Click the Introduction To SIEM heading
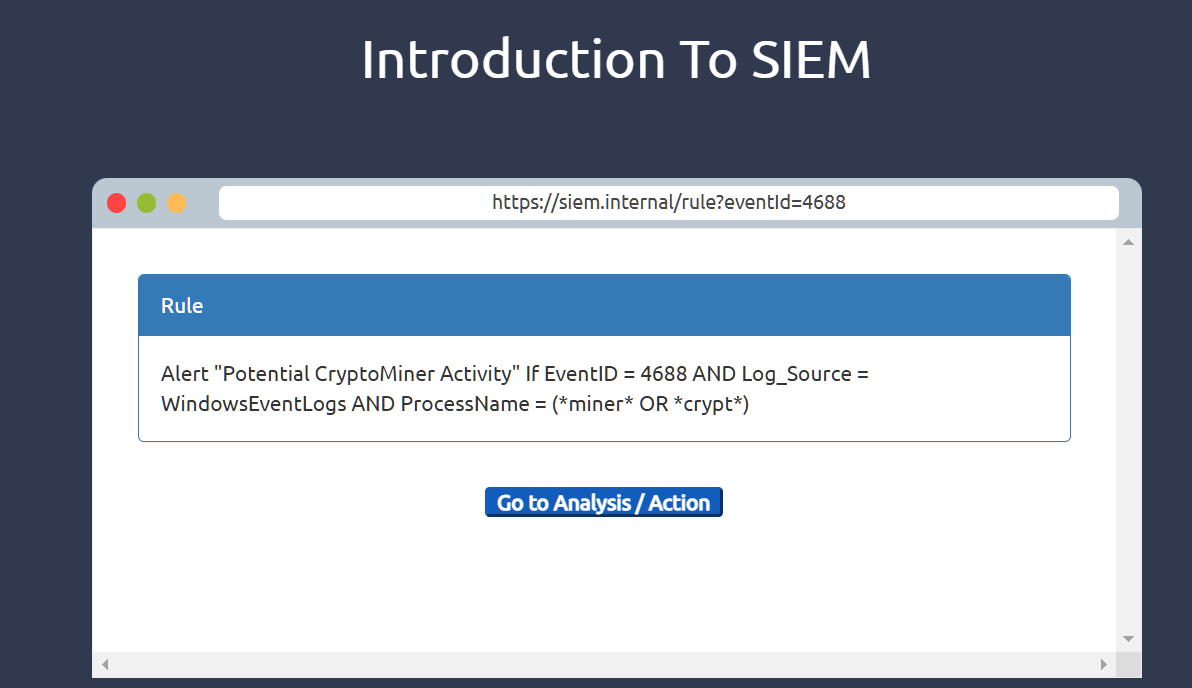Screen dimensions: 1192x688 [x=616, y=60]
